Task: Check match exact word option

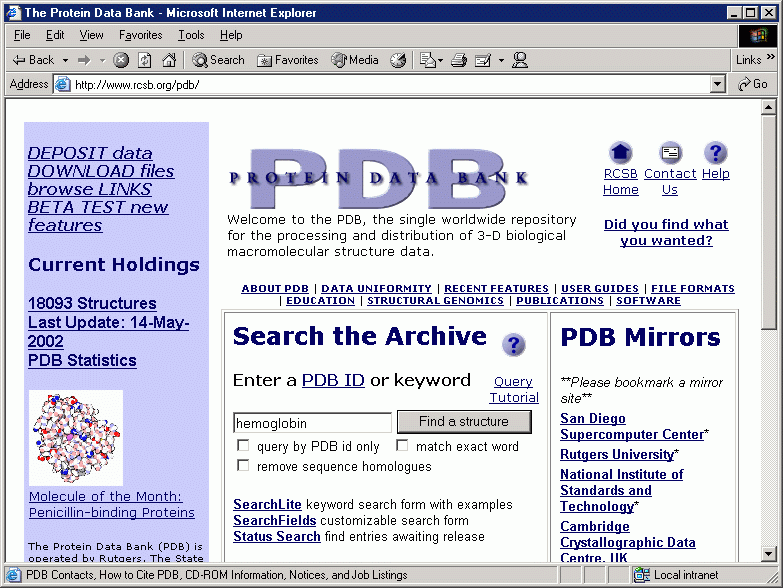Action: point(402,445)
